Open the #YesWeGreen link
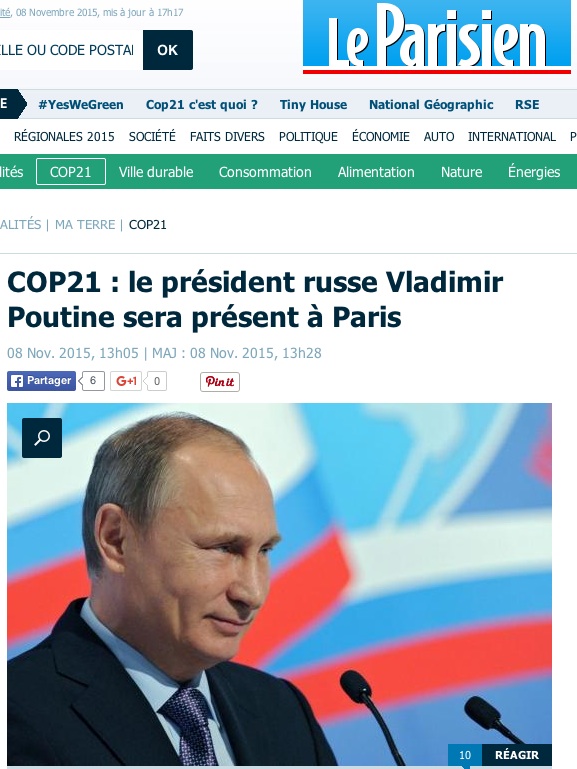577x769 pixels. click(x=81, y=104)
